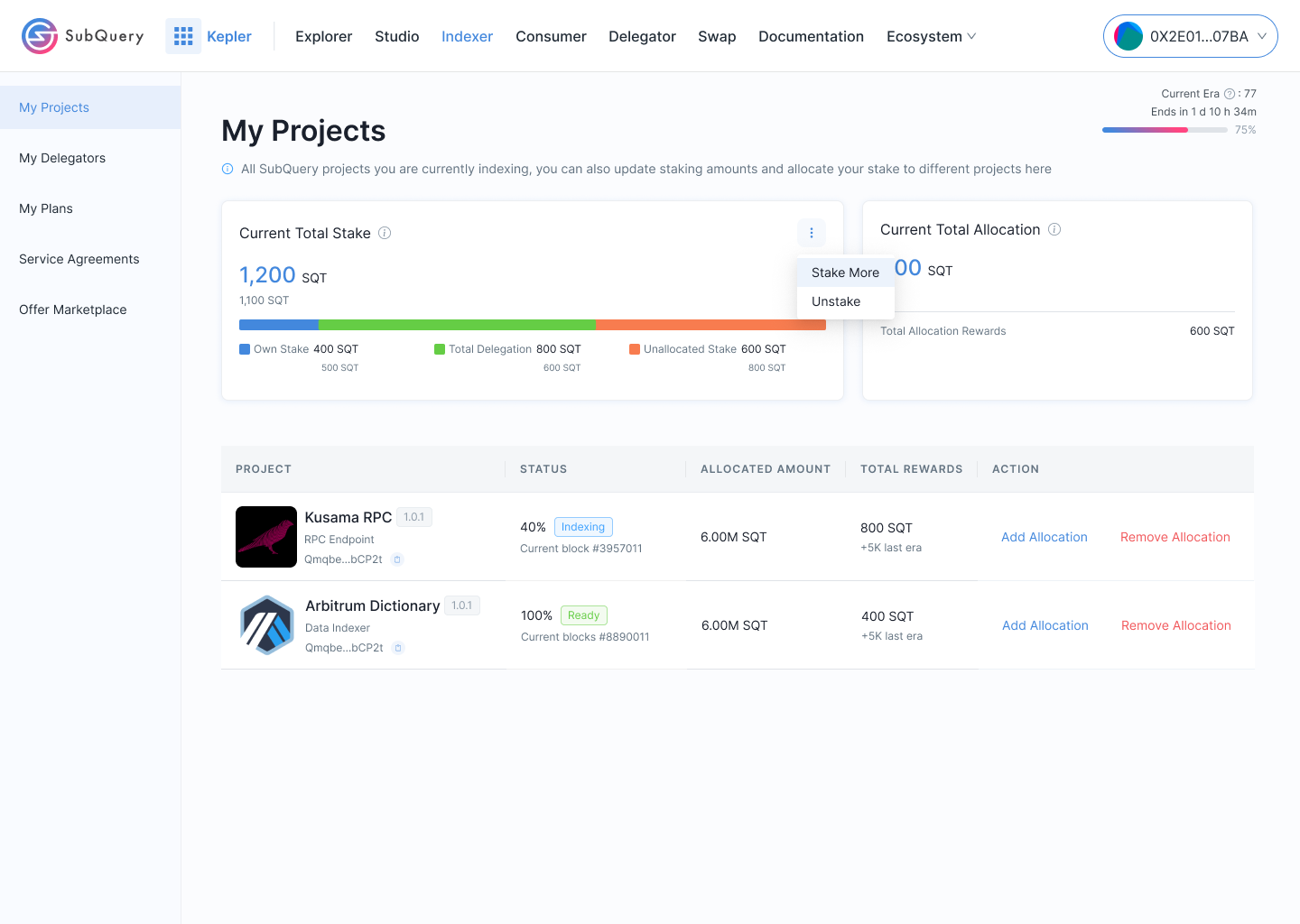Click the wallet avatar icon
This screenshot has width=1300, height=924.
point(1128,36)
